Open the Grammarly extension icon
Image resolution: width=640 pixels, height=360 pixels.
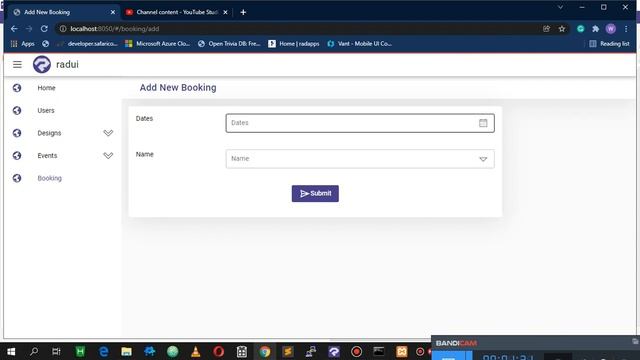(580, 29)
